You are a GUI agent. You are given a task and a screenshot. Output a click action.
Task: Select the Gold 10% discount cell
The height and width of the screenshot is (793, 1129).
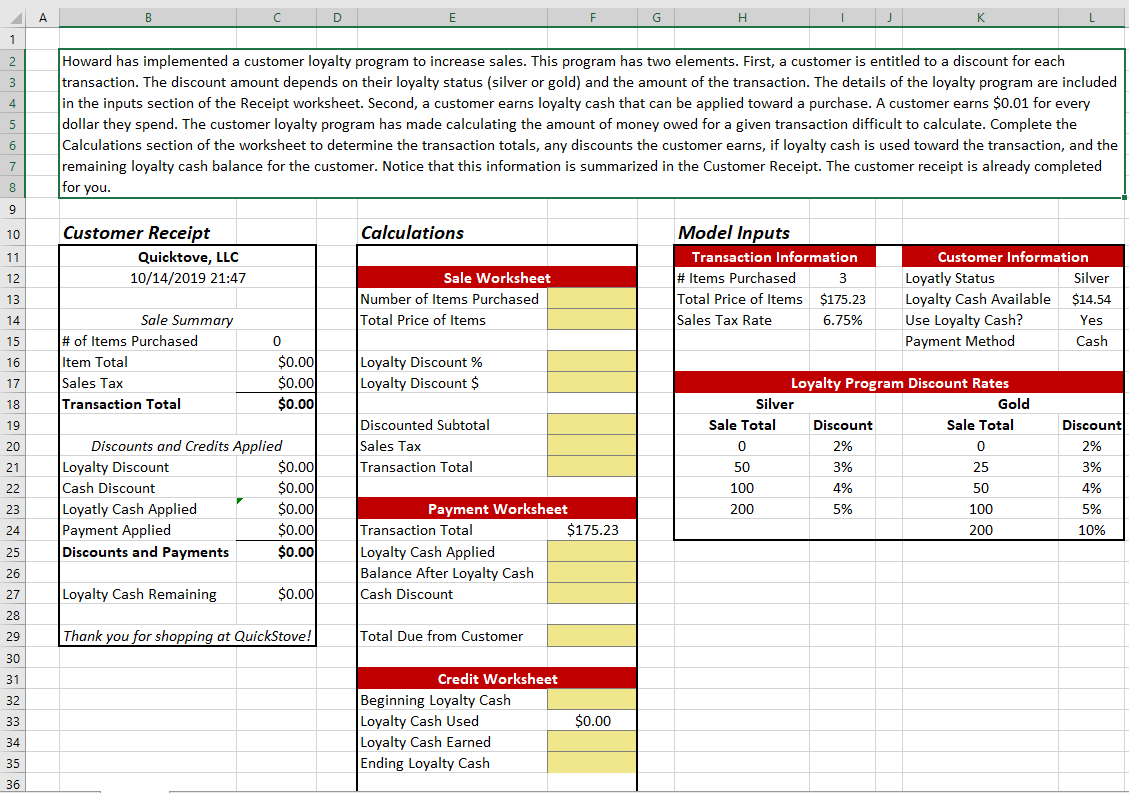(x=1091, y=530)
